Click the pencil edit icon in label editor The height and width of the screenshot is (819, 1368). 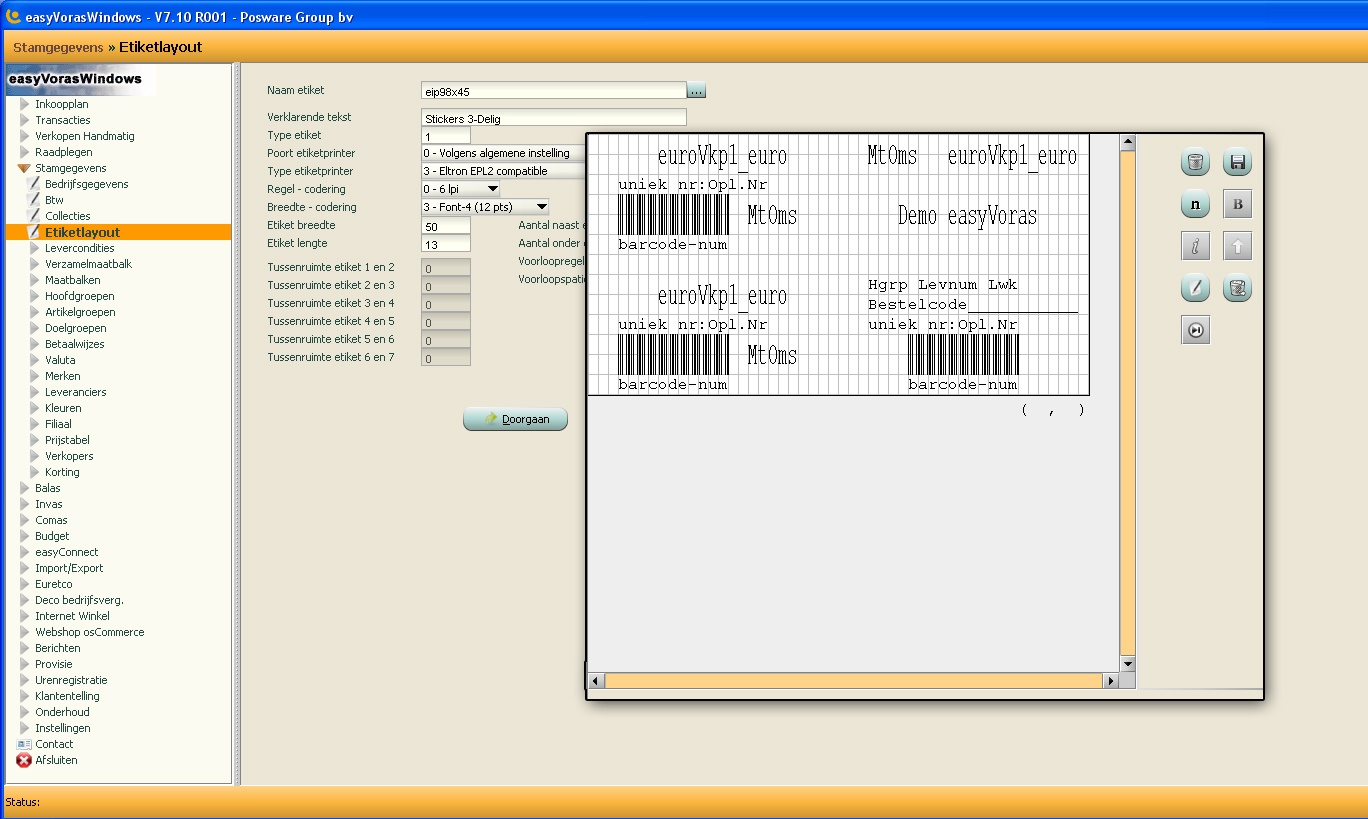click(1195, 289)
